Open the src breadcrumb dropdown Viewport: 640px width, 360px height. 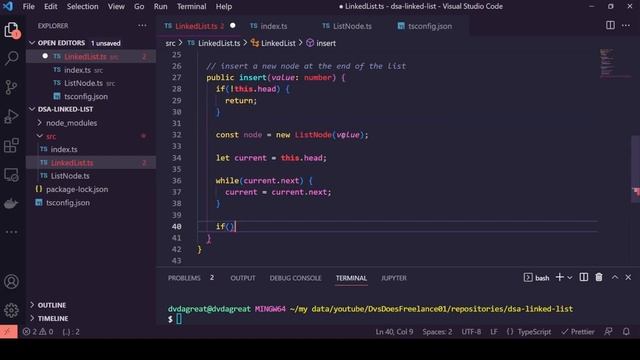(170, 43)
